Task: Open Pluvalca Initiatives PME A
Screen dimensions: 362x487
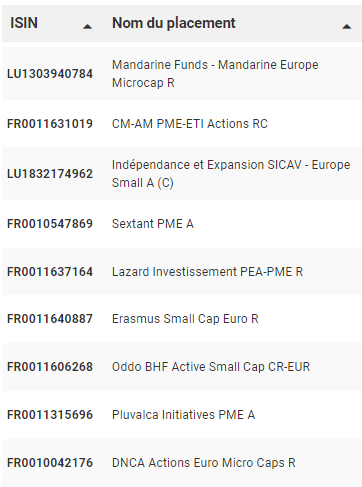Action: pos(183,415)
